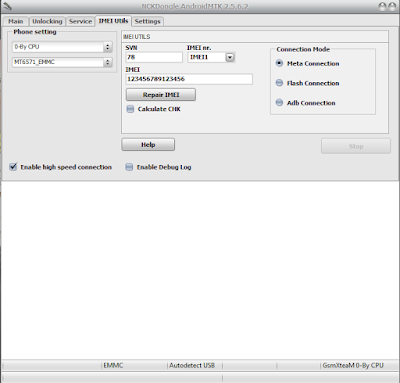The image size is (400, 383).
Task: Open the 0-By CPU dropdown
Action: coord(62,47)
